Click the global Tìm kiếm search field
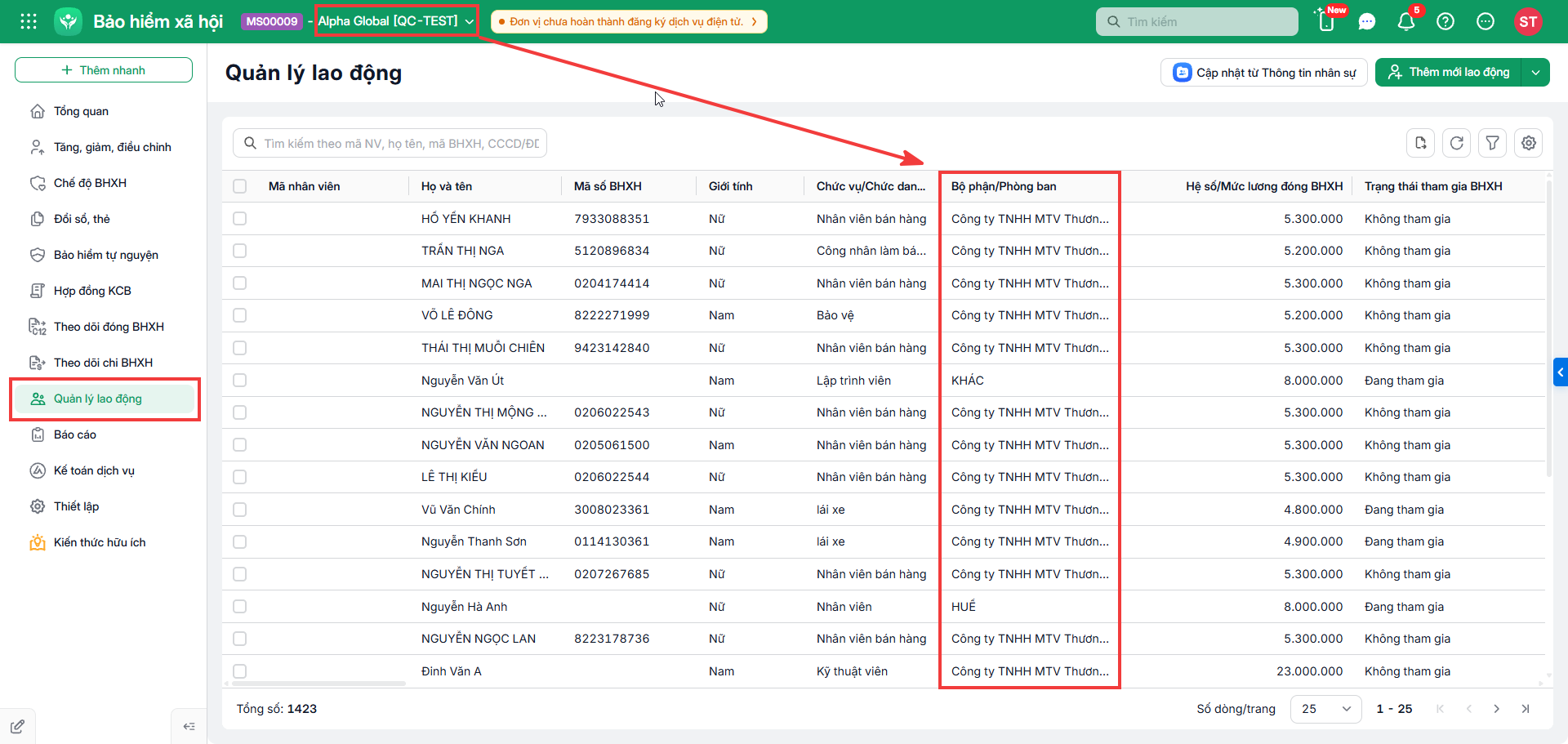1568x744 pixels. pyautogui.click(x=1197, y=22)
